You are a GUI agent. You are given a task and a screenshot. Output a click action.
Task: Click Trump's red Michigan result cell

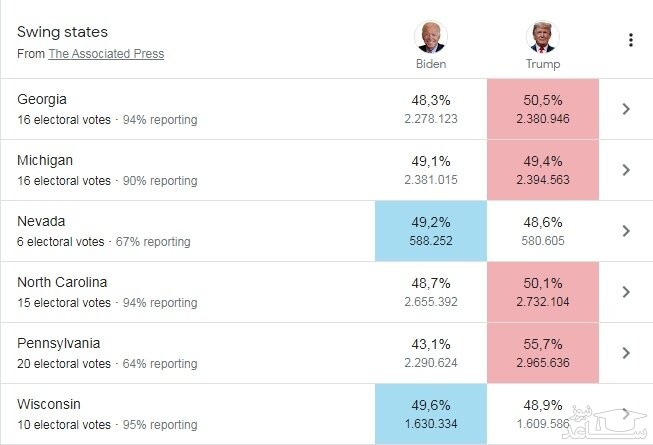[543, 170]
